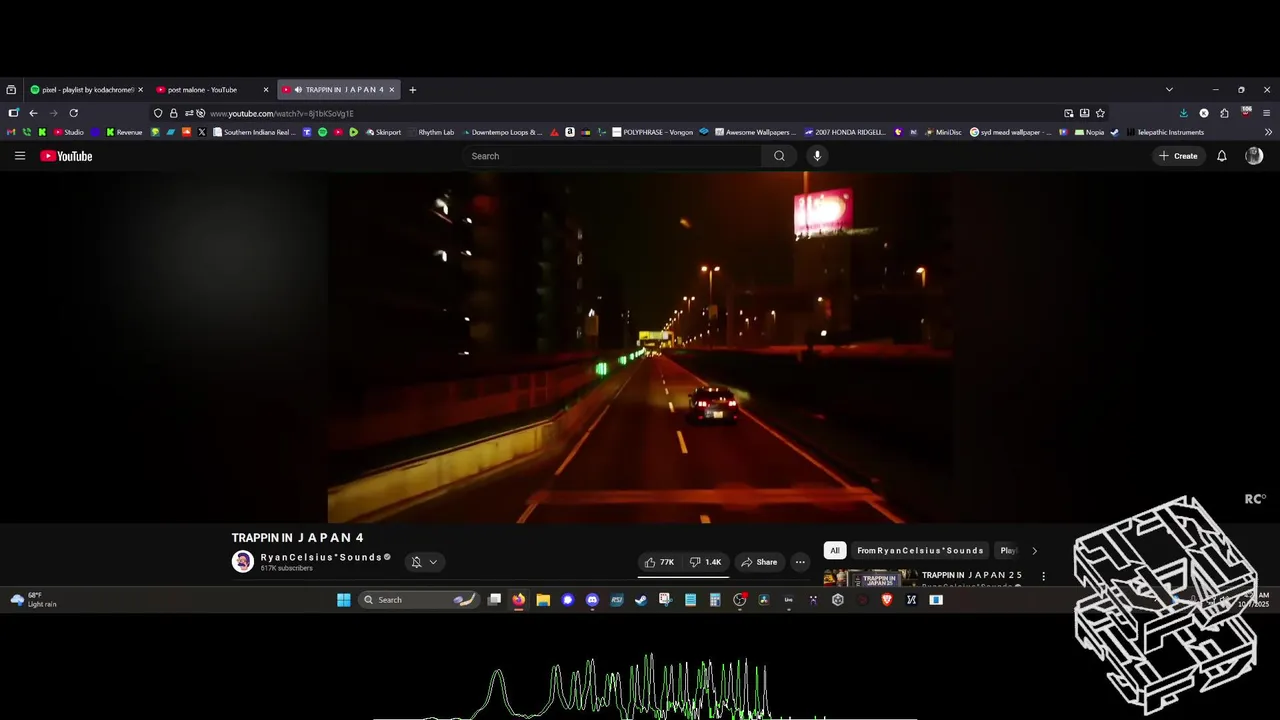The width and height of the screenshot is (1280, 720).
Task: Show next filter chips arrow
Action: 1034,551
